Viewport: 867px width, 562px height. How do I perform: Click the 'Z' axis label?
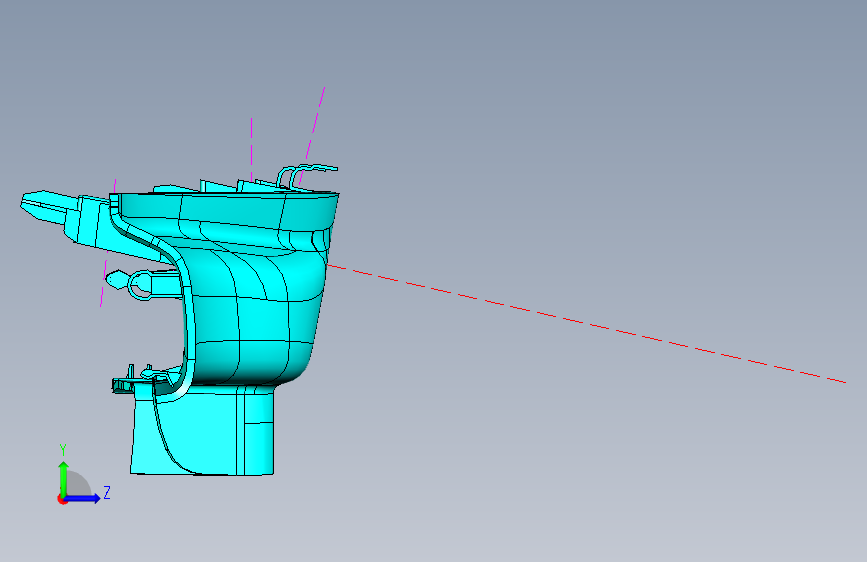[107, 492]
